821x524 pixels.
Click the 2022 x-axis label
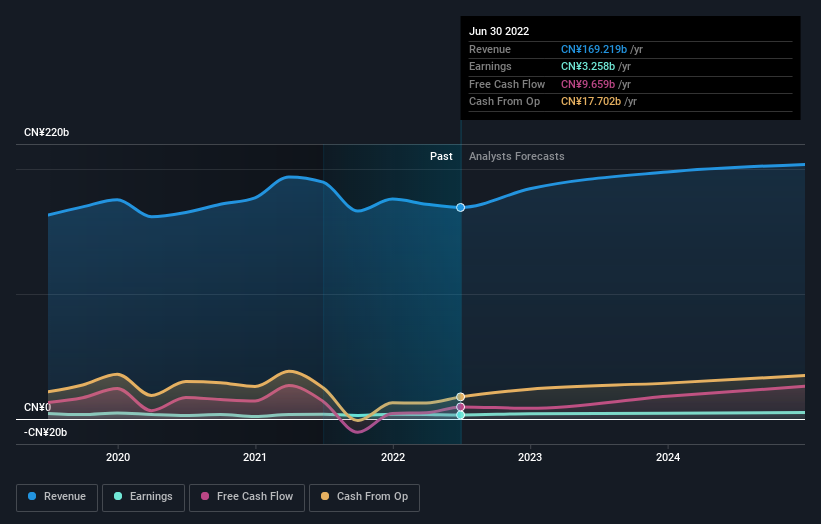[393, 457]
